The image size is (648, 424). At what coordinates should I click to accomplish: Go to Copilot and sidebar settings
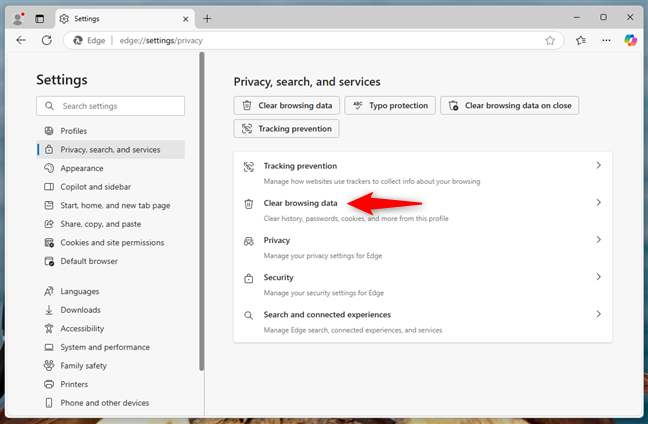click(x=110, y=187)
